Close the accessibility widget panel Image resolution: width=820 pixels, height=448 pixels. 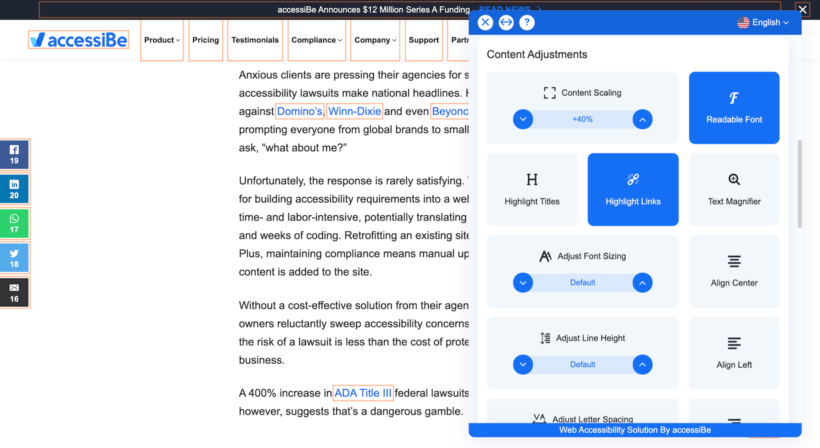pyautogui.click(x=485, y=22)
